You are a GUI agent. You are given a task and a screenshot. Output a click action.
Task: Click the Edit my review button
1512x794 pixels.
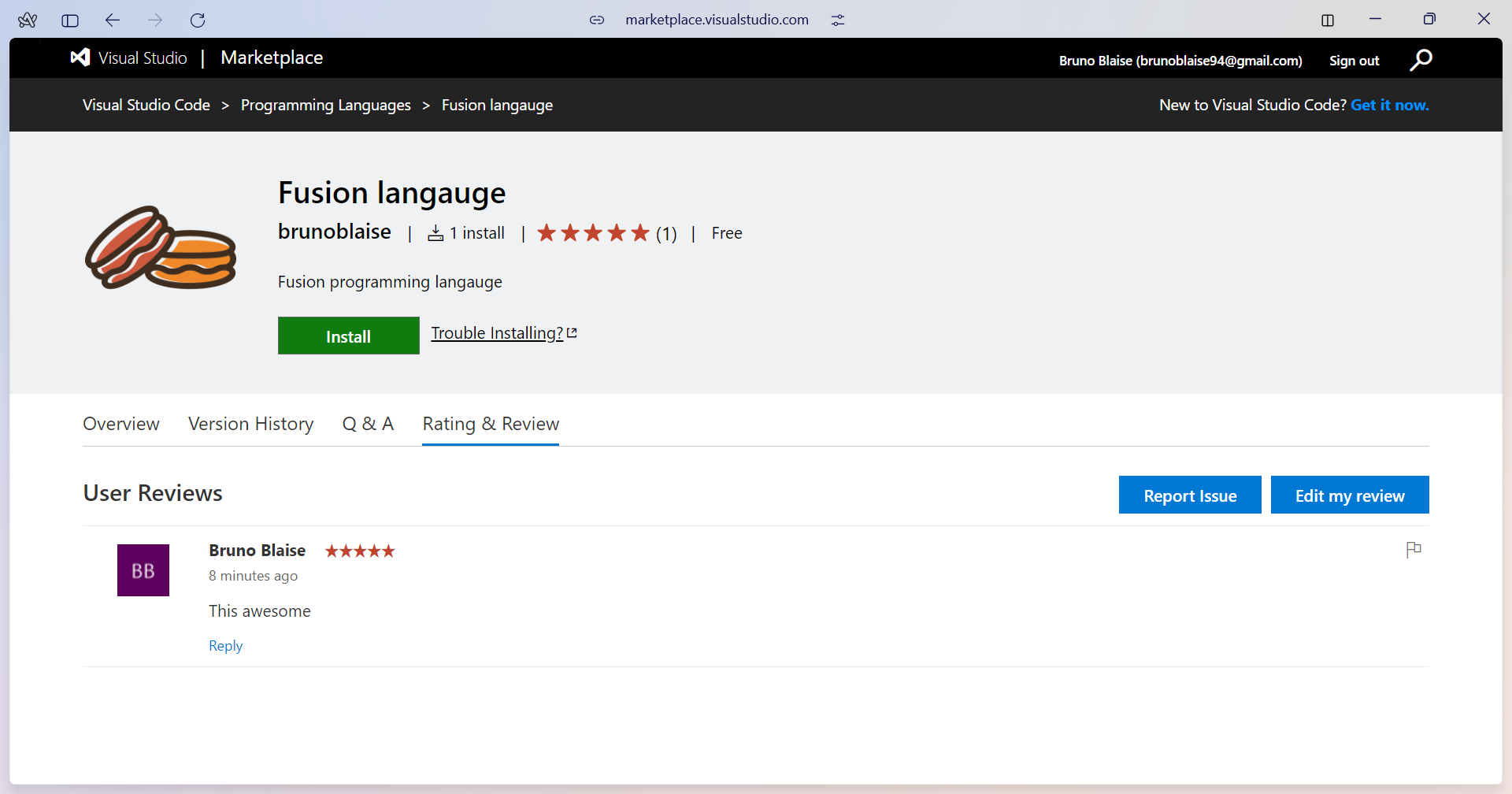1350,495
